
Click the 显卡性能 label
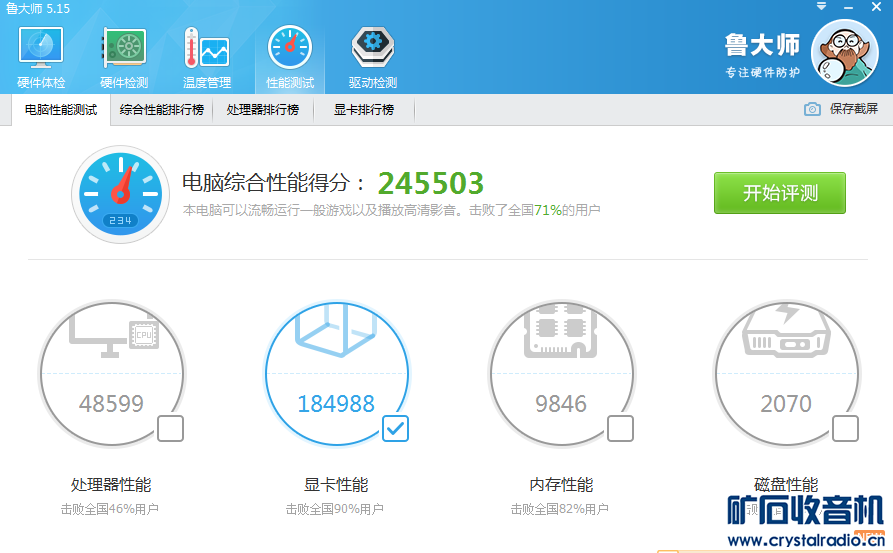[x=336, y=485]
